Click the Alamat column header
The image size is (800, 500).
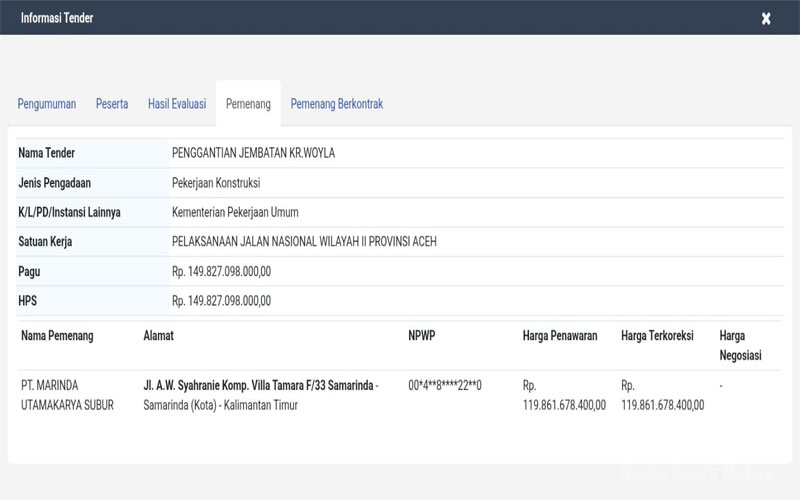point(158,336)
